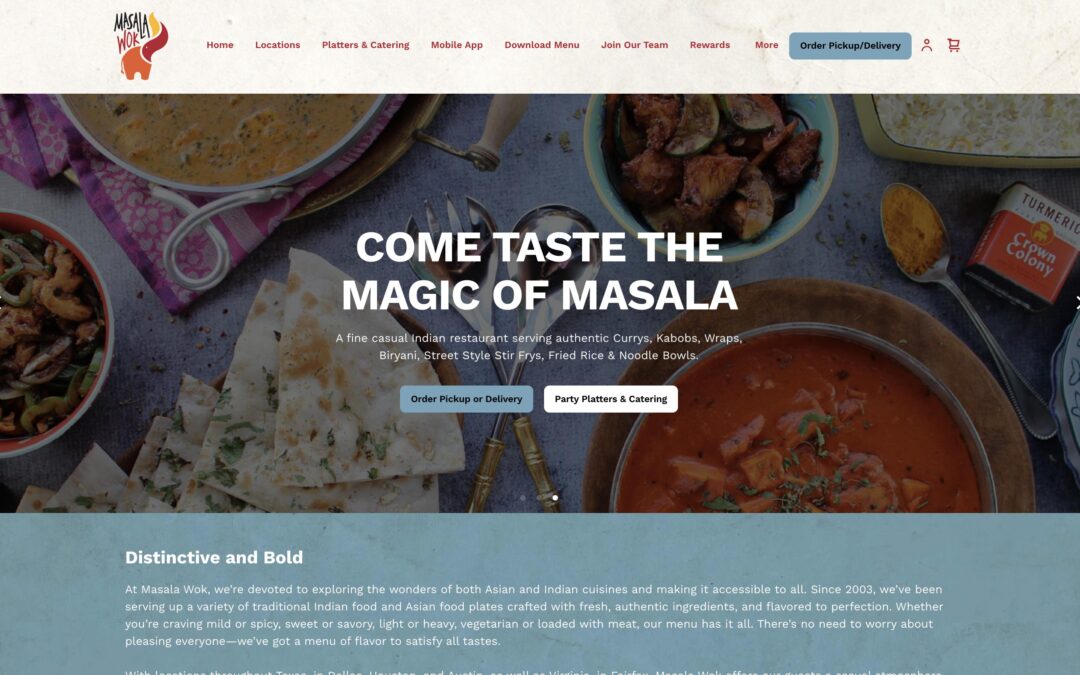The image size is (1080, 675).
Task: Open the Home nav item
Action: (220, 45)
